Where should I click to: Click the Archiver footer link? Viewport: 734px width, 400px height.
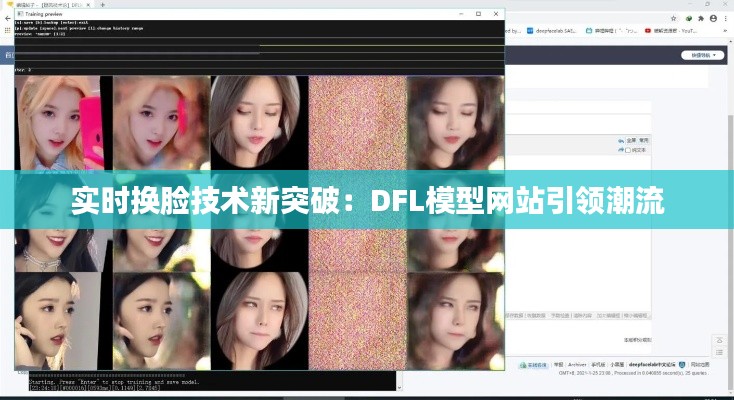[x=577, y=365]
